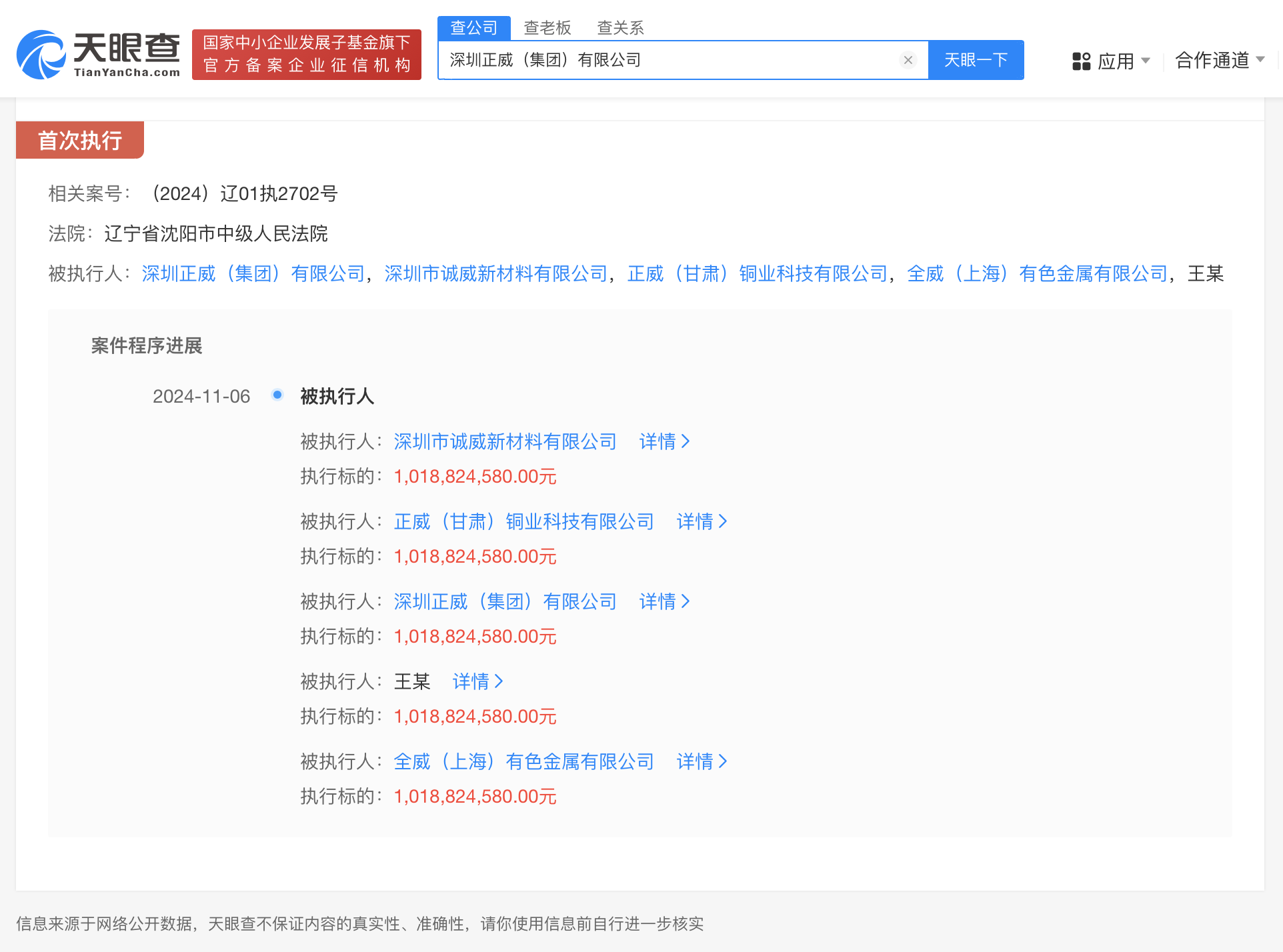
Task: Switch to the 查关系 tab
Action: coord(620,27)
